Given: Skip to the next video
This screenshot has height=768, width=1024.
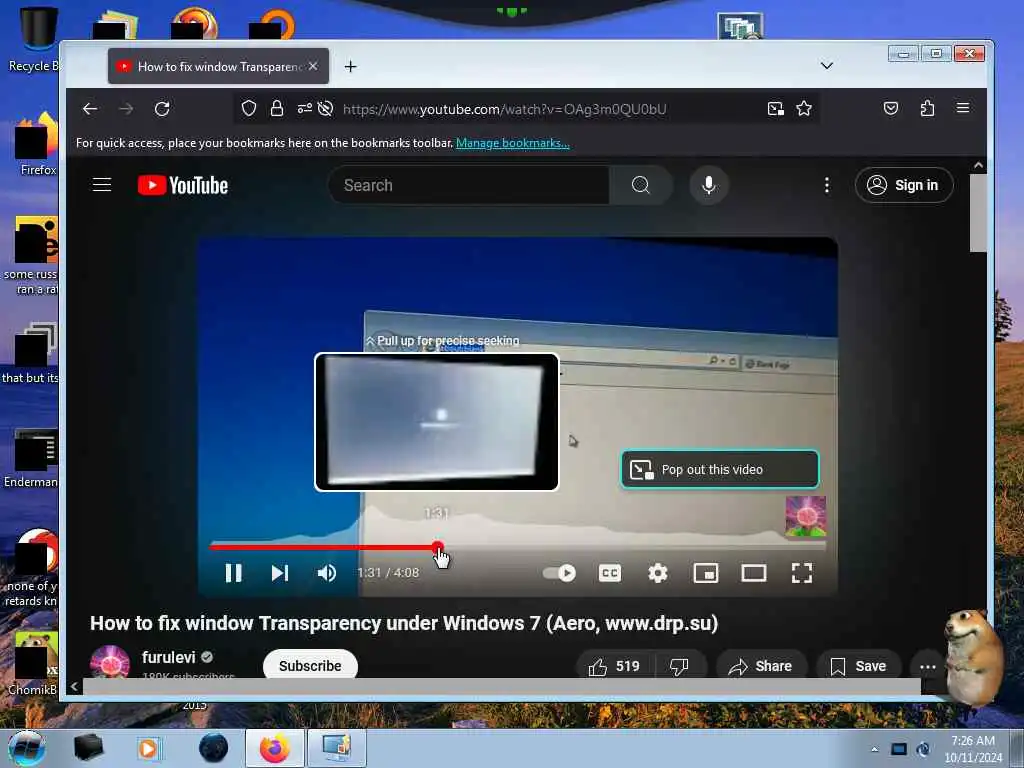Looking at the screenshot, I should coord(280,573).
